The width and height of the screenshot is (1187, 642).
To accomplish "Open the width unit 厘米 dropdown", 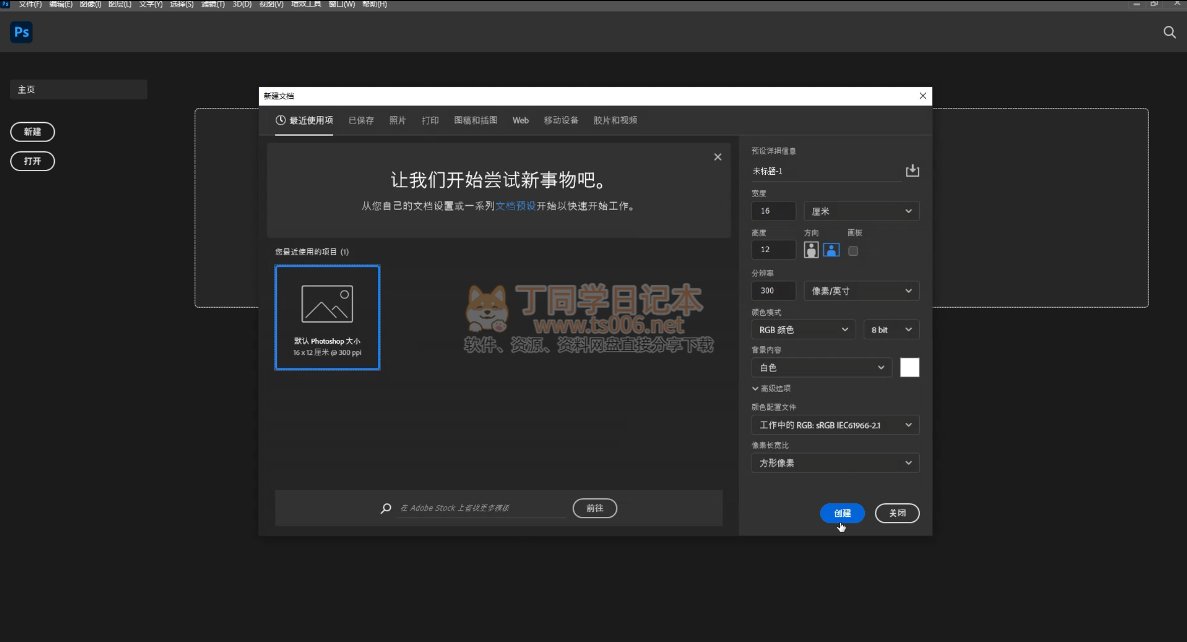I will pyautogui.click(x=861, y=211).
